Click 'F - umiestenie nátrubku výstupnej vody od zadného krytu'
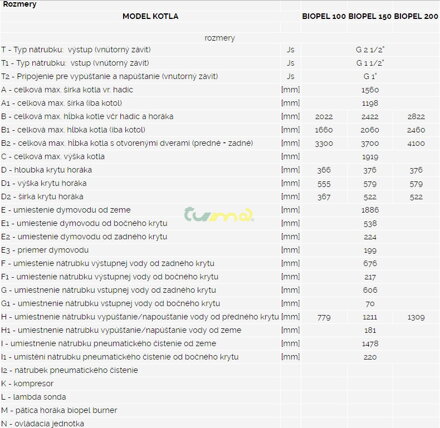440x428 pixels. [108, 263]
